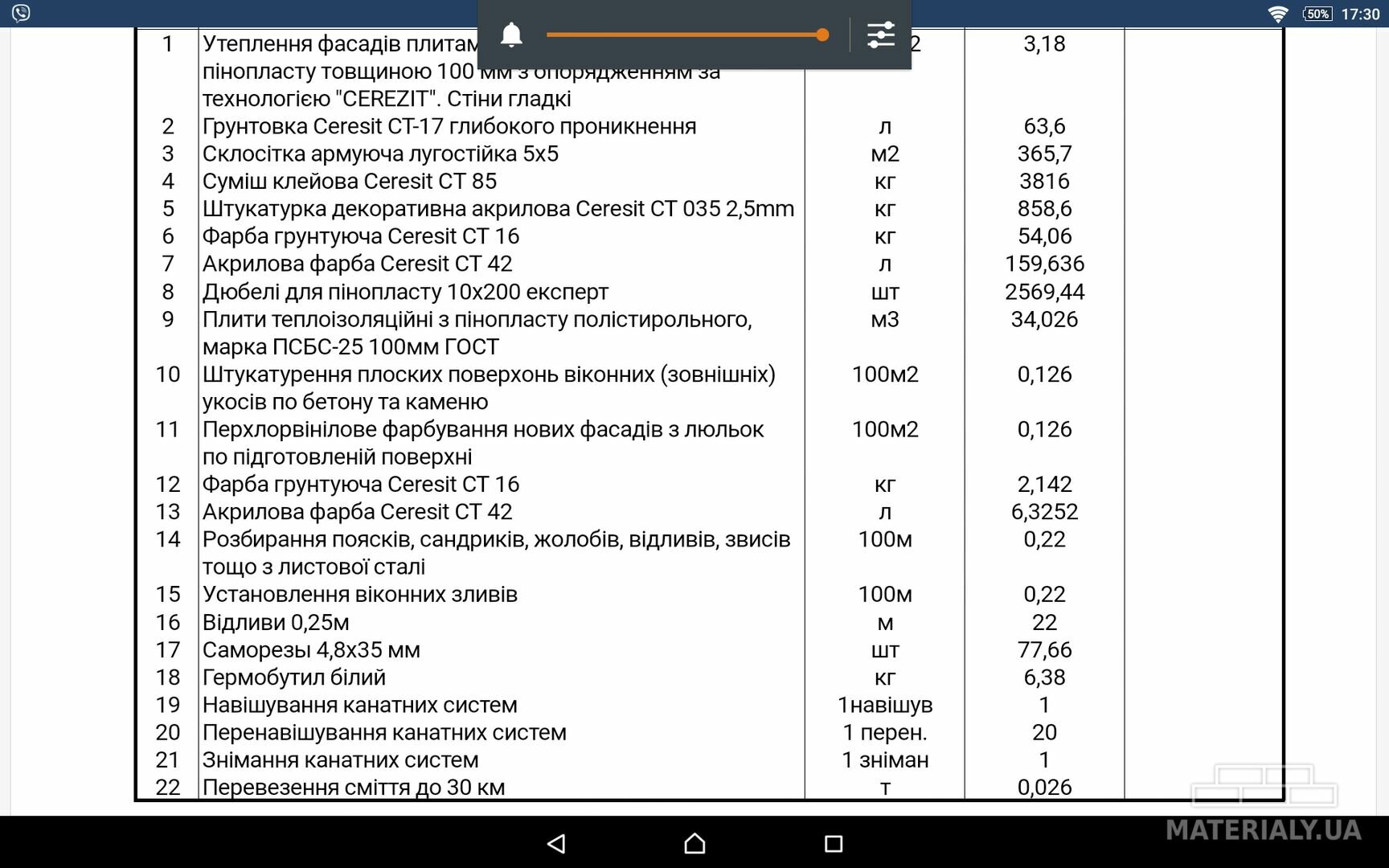The image size is (1389, 868).
Task: Tap row number 22
Action: 168,788
